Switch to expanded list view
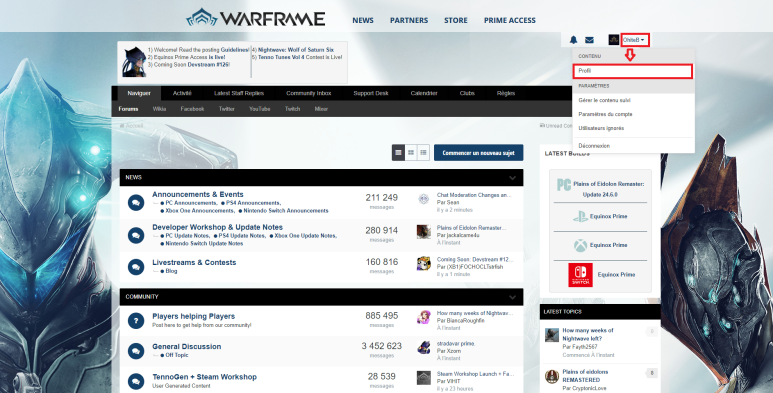This screenshot has width=773, height=393. pos(423,153)
